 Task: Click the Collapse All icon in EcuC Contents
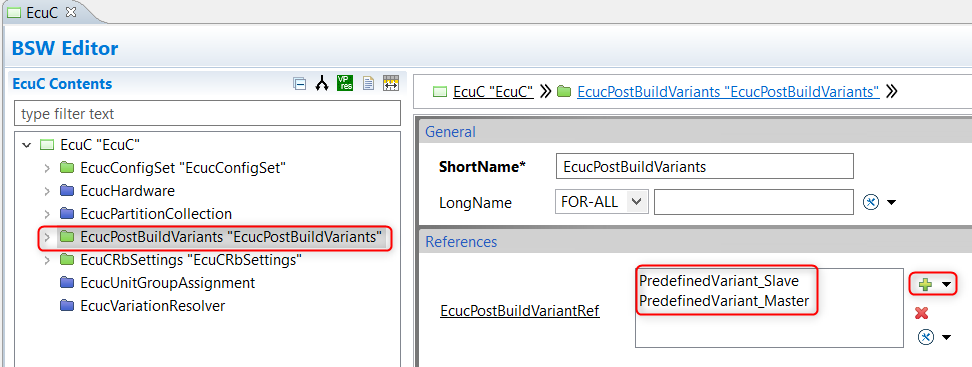click(299, 84)
